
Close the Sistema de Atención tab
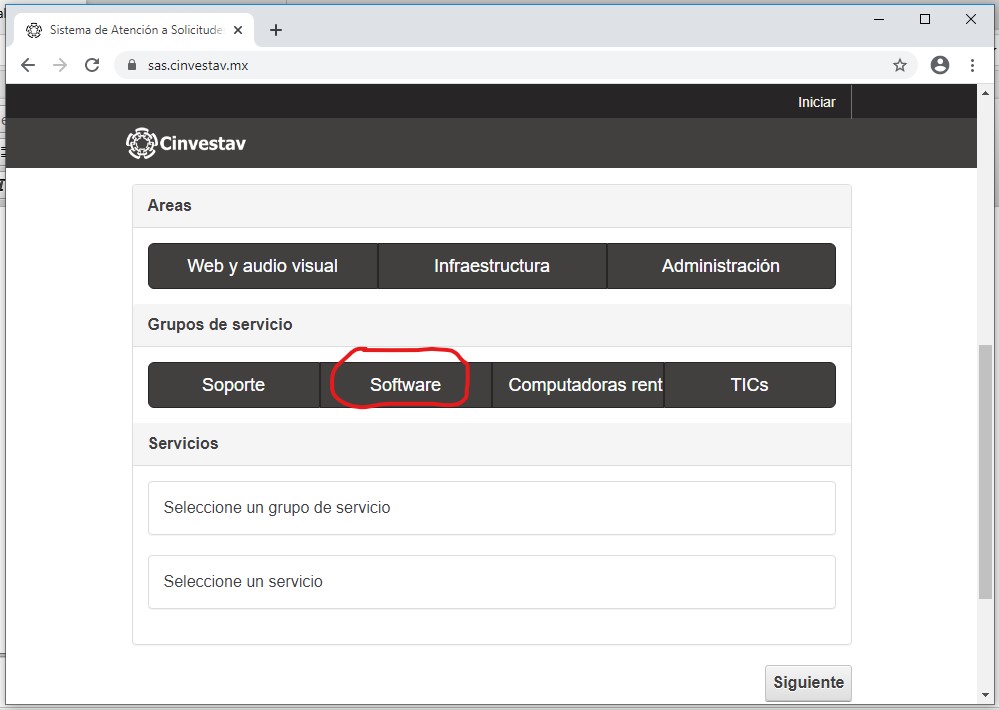tap(238, 30)
